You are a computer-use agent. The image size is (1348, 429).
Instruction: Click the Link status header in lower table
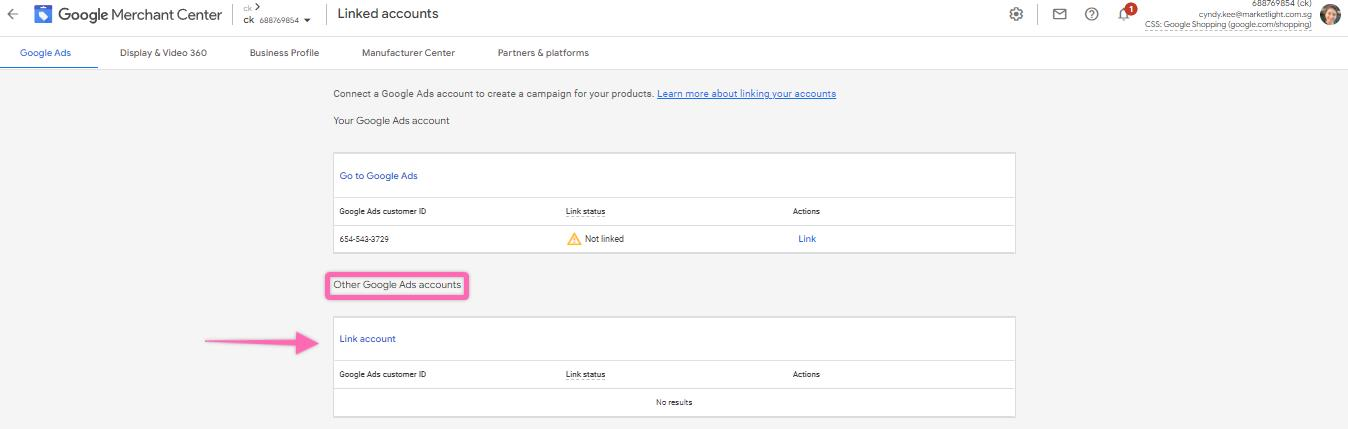tap(585, 375)
